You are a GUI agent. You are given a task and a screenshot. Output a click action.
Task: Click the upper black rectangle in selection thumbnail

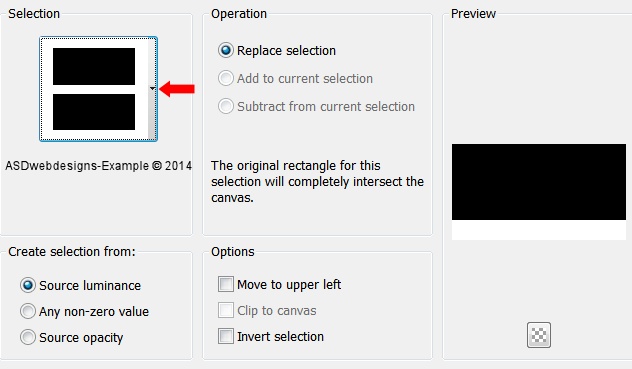click(94, 67)
